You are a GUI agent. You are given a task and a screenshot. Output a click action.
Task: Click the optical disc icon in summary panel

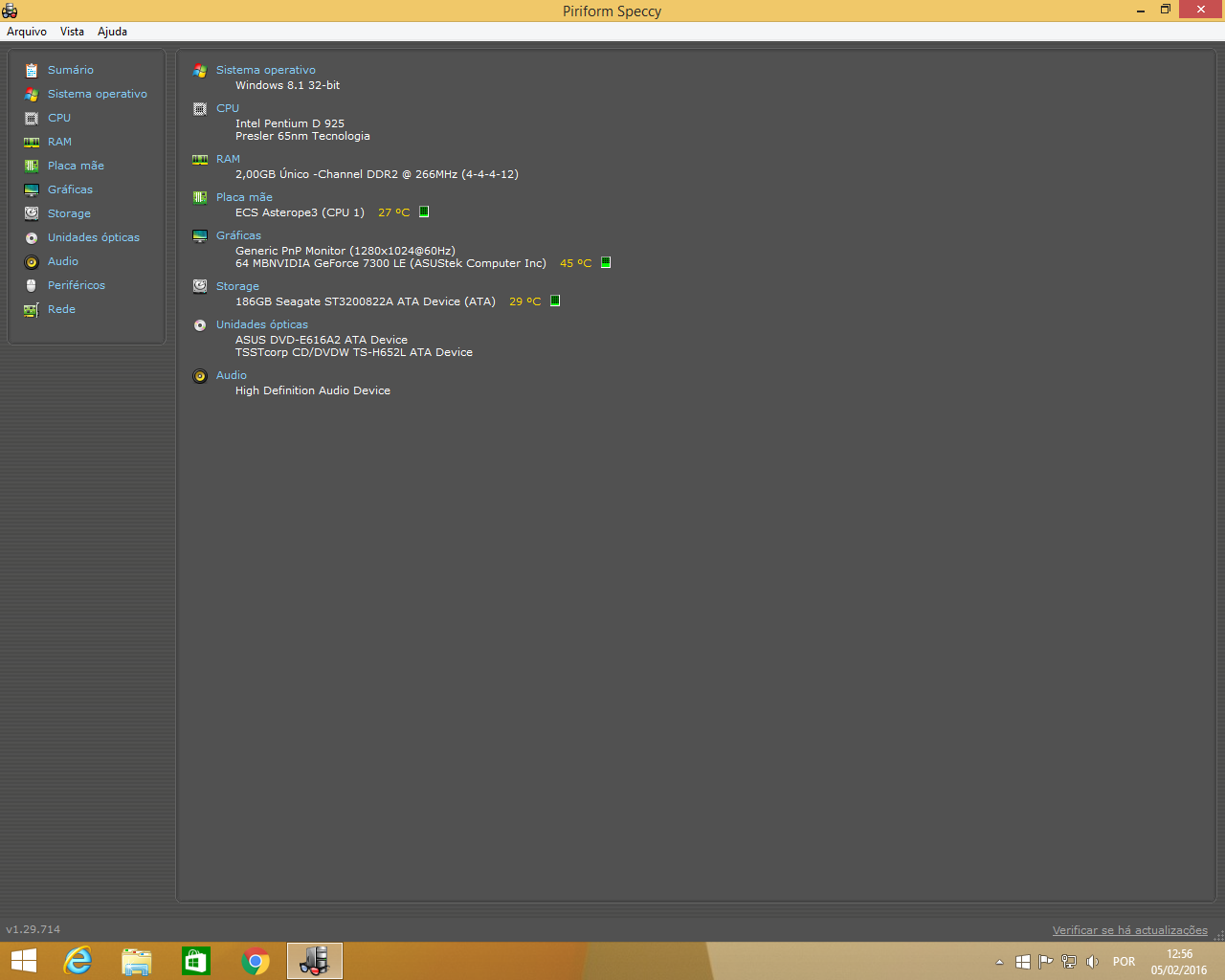click(x=200, y=325)
